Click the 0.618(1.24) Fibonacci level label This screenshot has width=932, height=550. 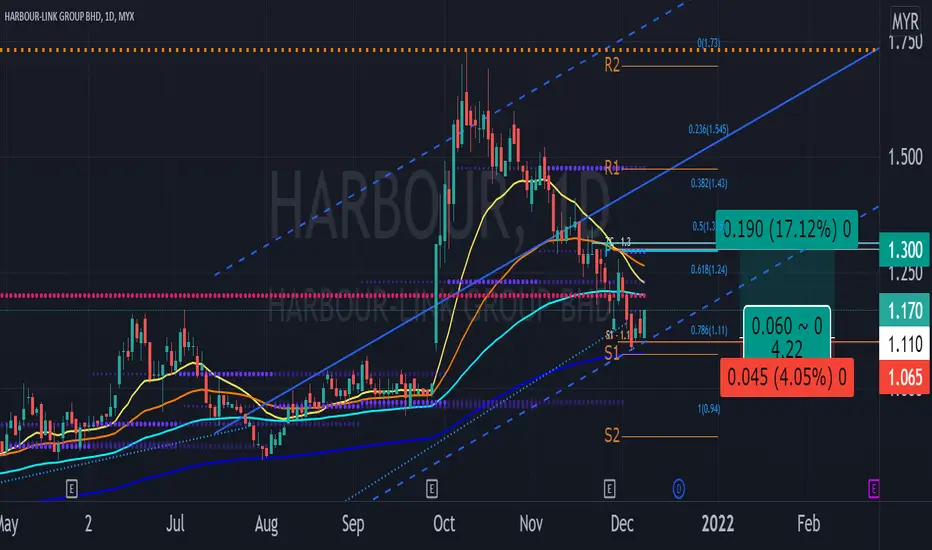tap(709, 269)
